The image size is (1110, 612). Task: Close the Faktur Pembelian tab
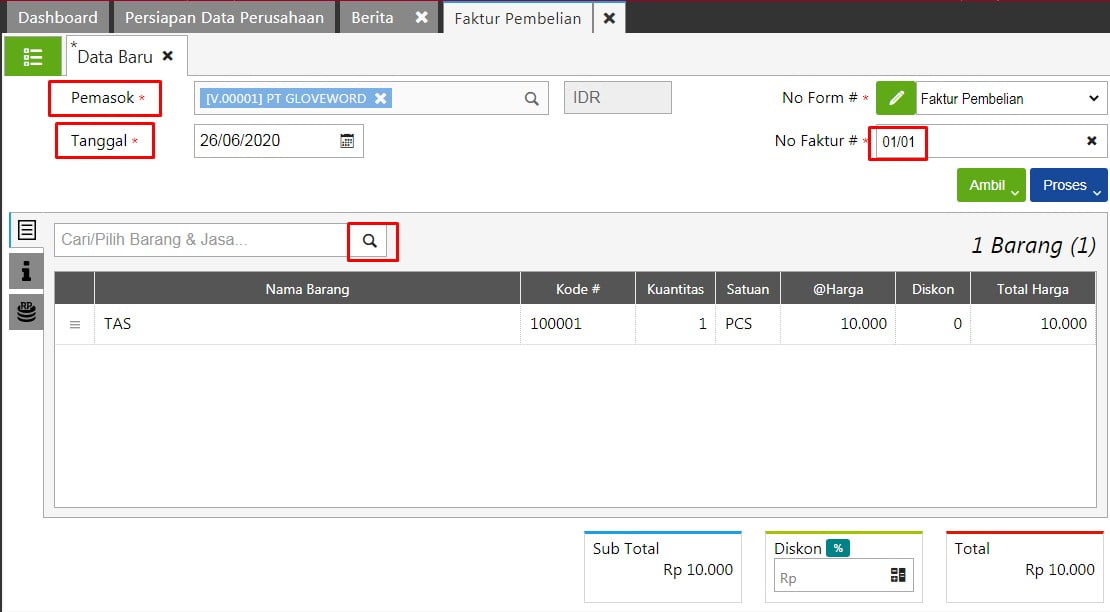pos(609,18)
